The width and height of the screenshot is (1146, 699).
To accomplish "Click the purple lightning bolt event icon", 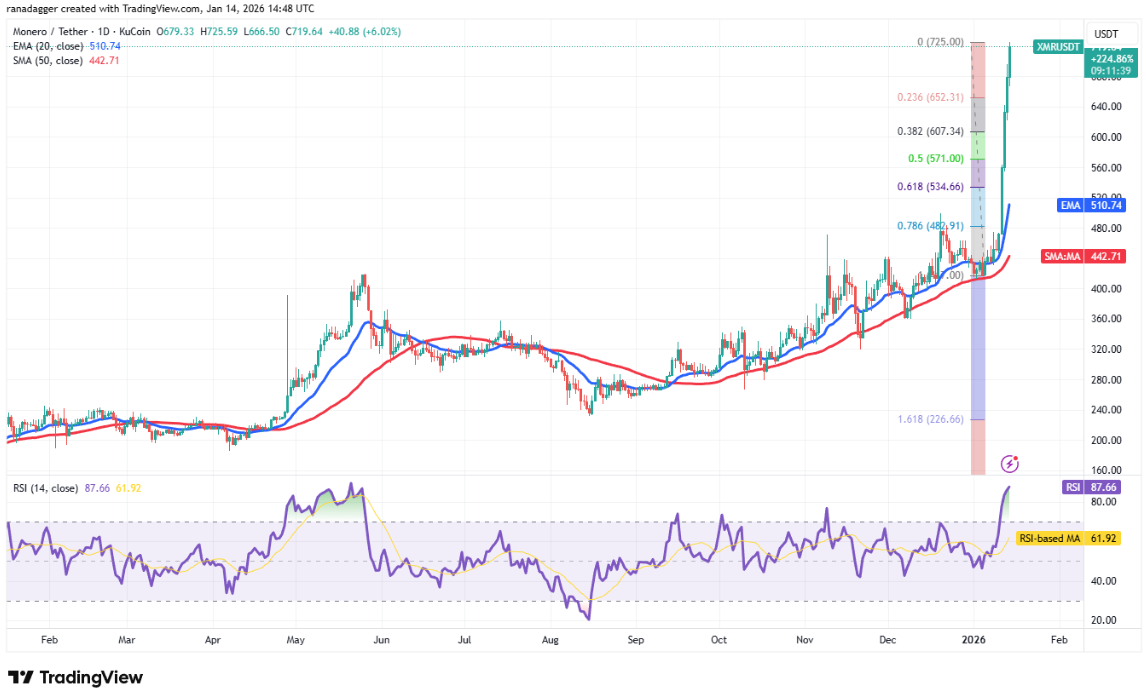I will click(x=1010, y=463).
